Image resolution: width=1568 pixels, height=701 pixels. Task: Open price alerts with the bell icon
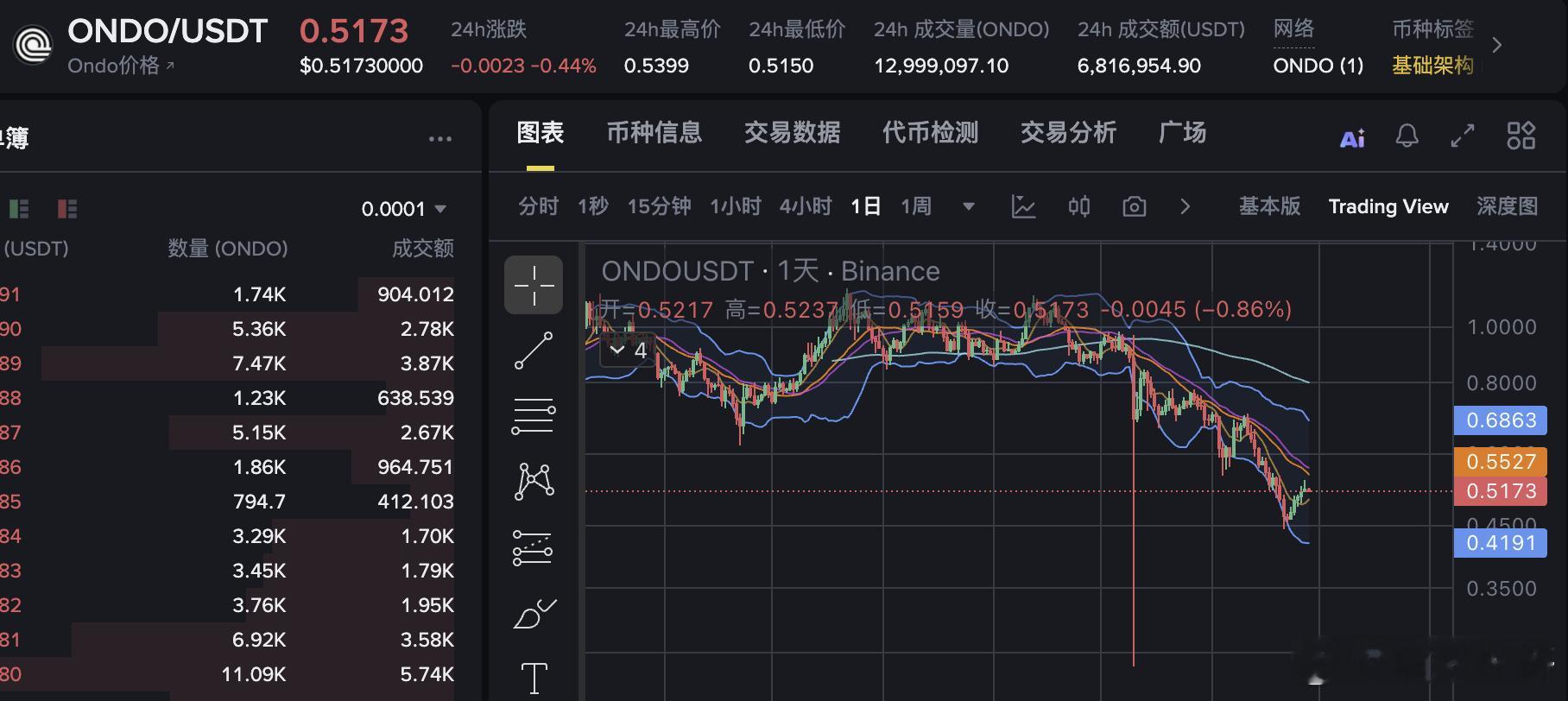tap(1407, 136)
